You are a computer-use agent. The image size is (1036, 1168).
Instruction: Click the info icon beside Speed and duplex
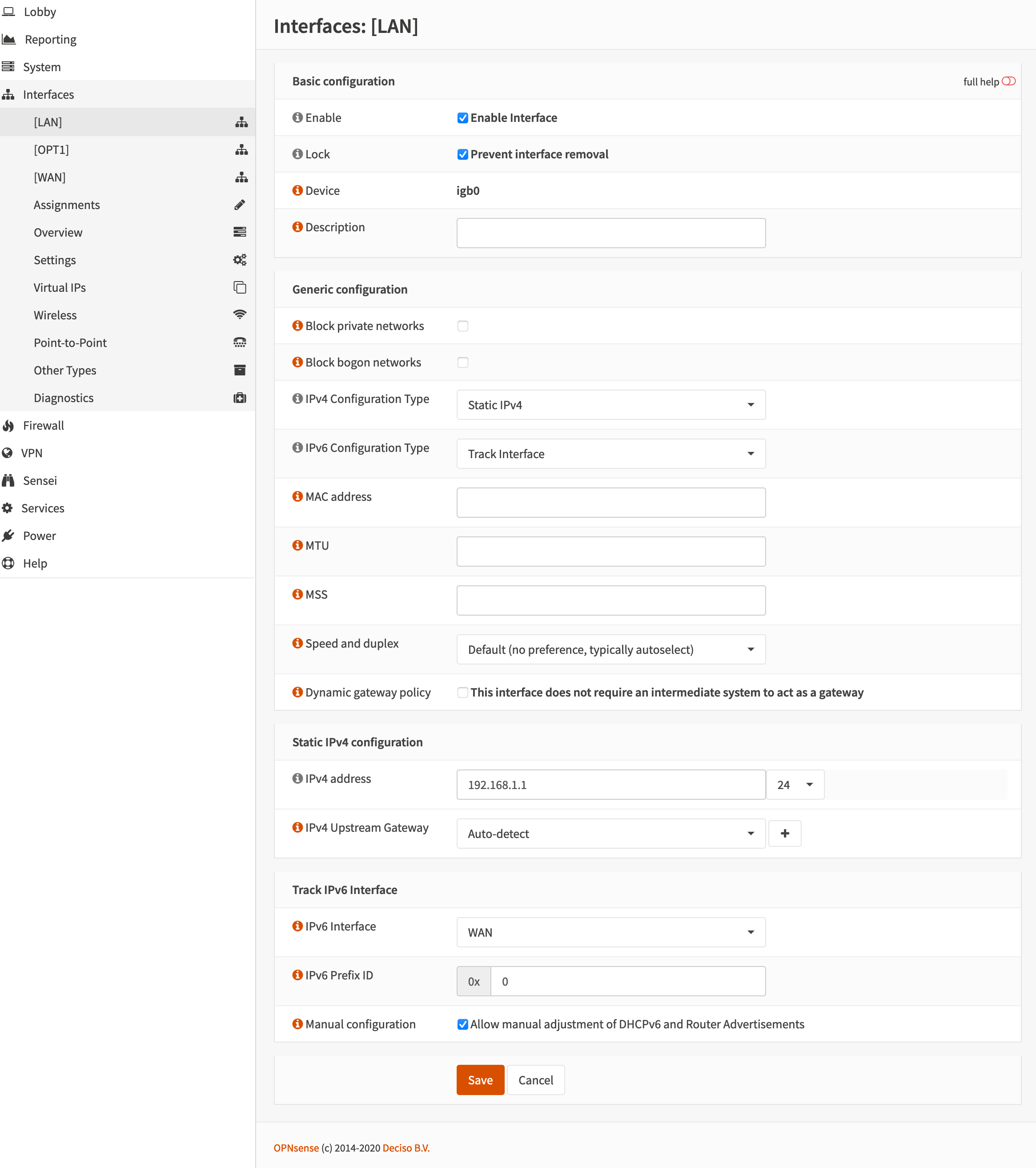coord(297,644)
